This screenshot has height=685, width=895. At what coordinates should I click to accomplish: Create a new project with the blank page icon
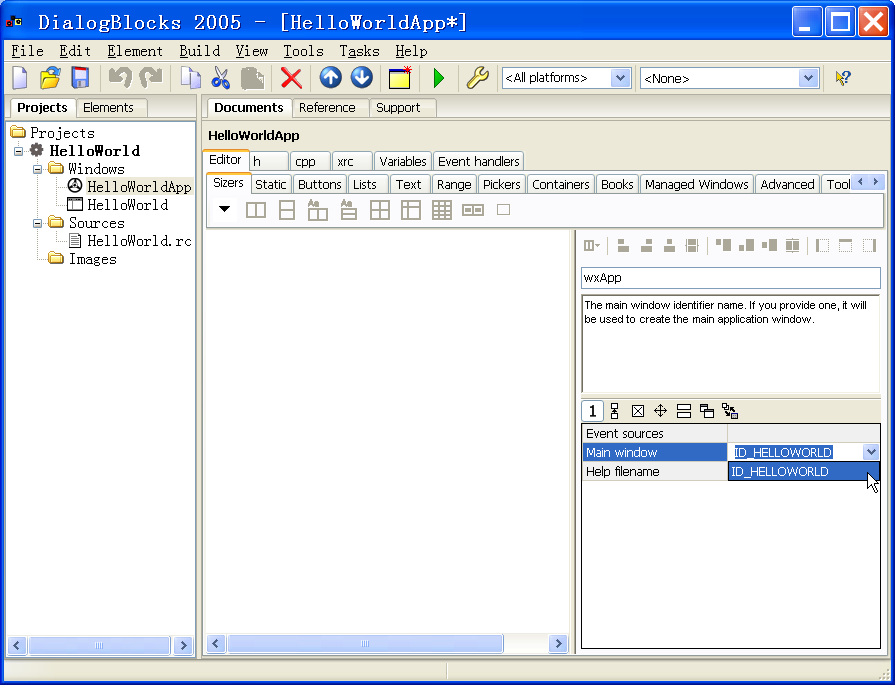click(x=20, y=78)
